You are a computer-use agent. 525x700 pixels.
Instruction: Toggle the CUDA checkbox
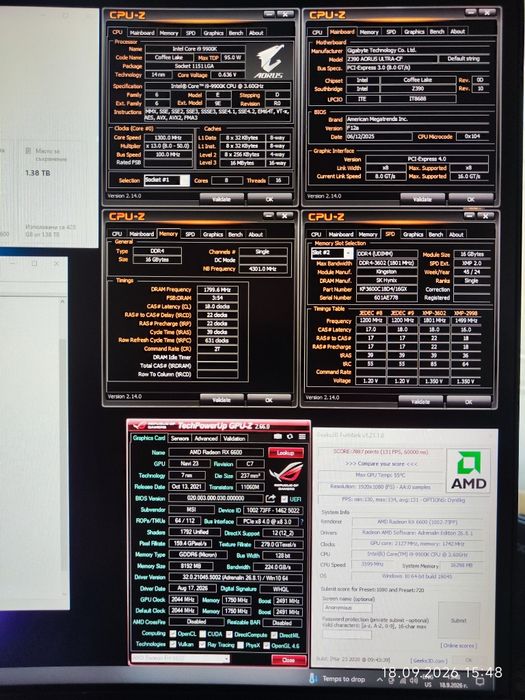(x=203, y=634)
